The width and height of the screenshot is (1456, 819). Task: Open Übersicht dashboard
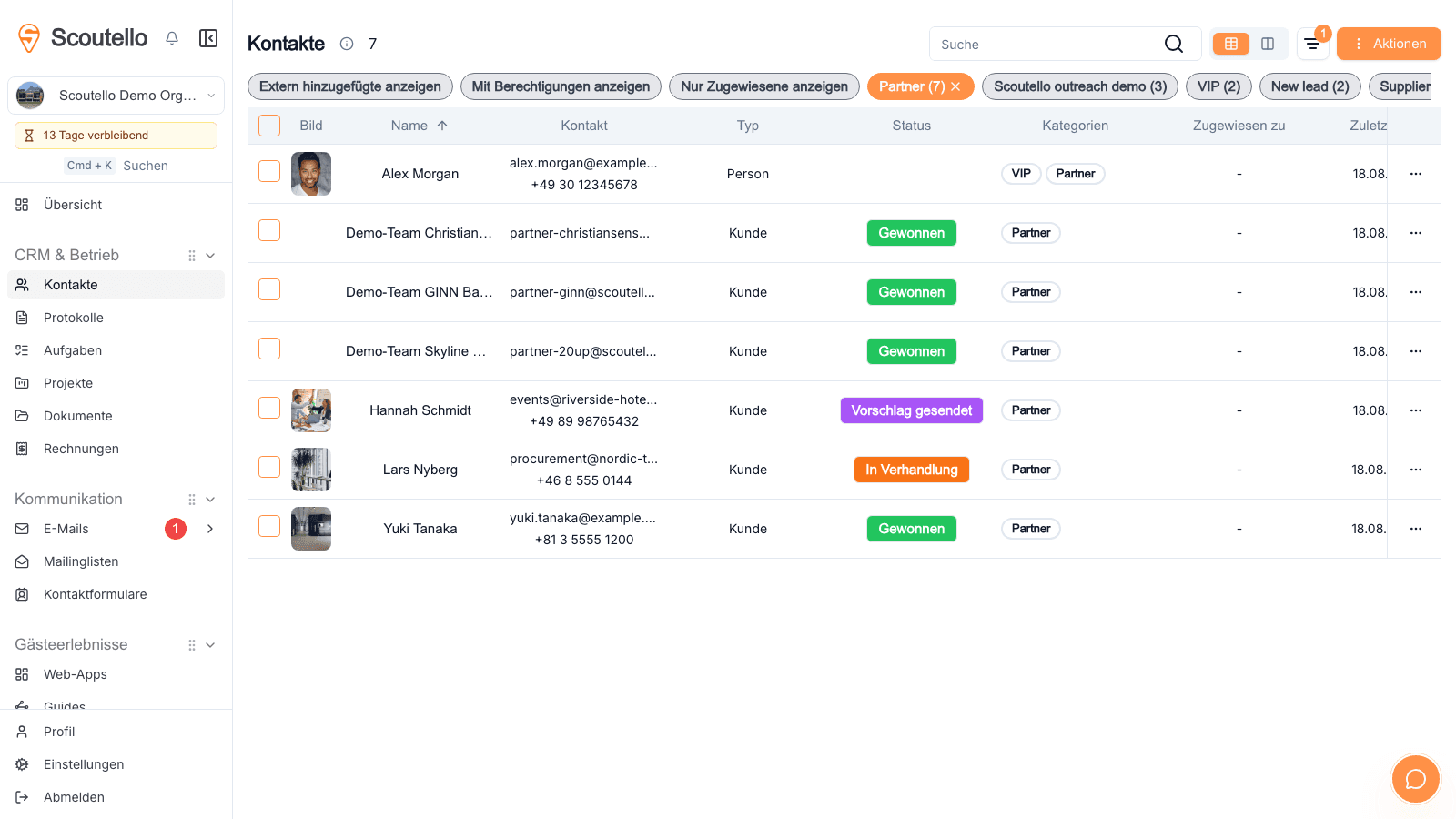click(x=116, y=205)
